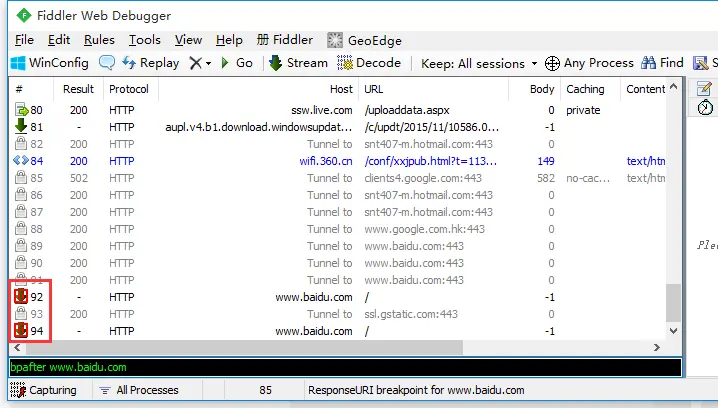The width and height of the screenshot is (718, 408).
Task: Open the All Processes filter in status bar
Action: coord(139,390)
